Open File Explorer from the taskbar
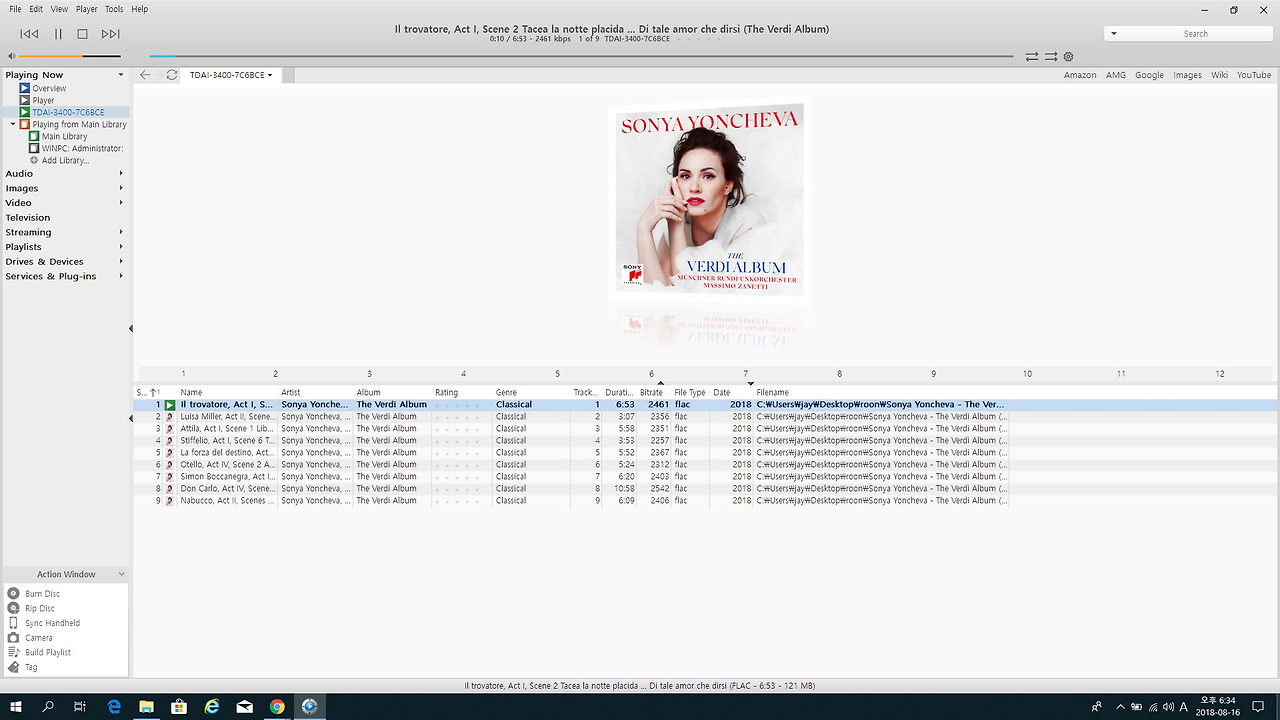 click(146, 706)
